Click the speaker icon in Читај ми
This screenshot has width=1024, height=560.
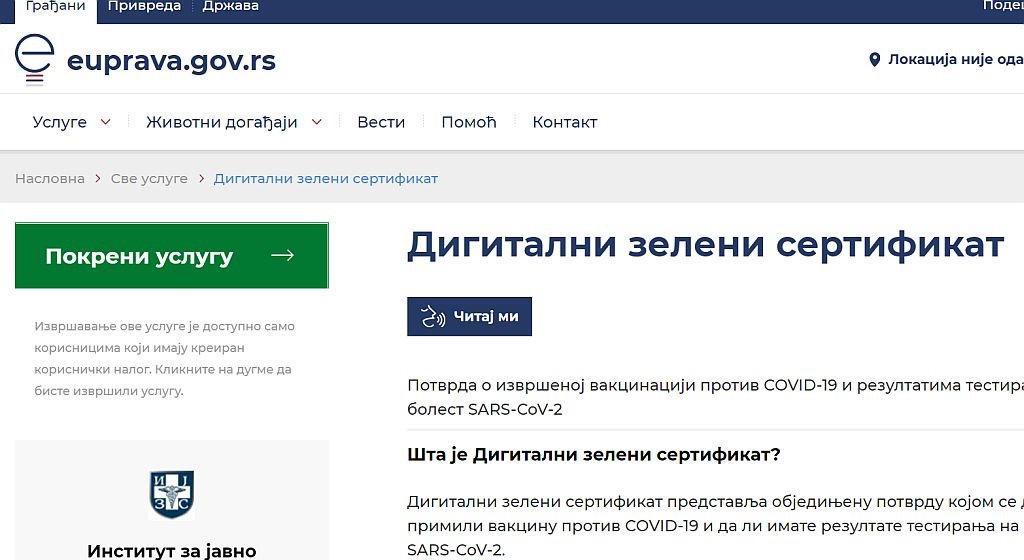click(x=432, y=317)
